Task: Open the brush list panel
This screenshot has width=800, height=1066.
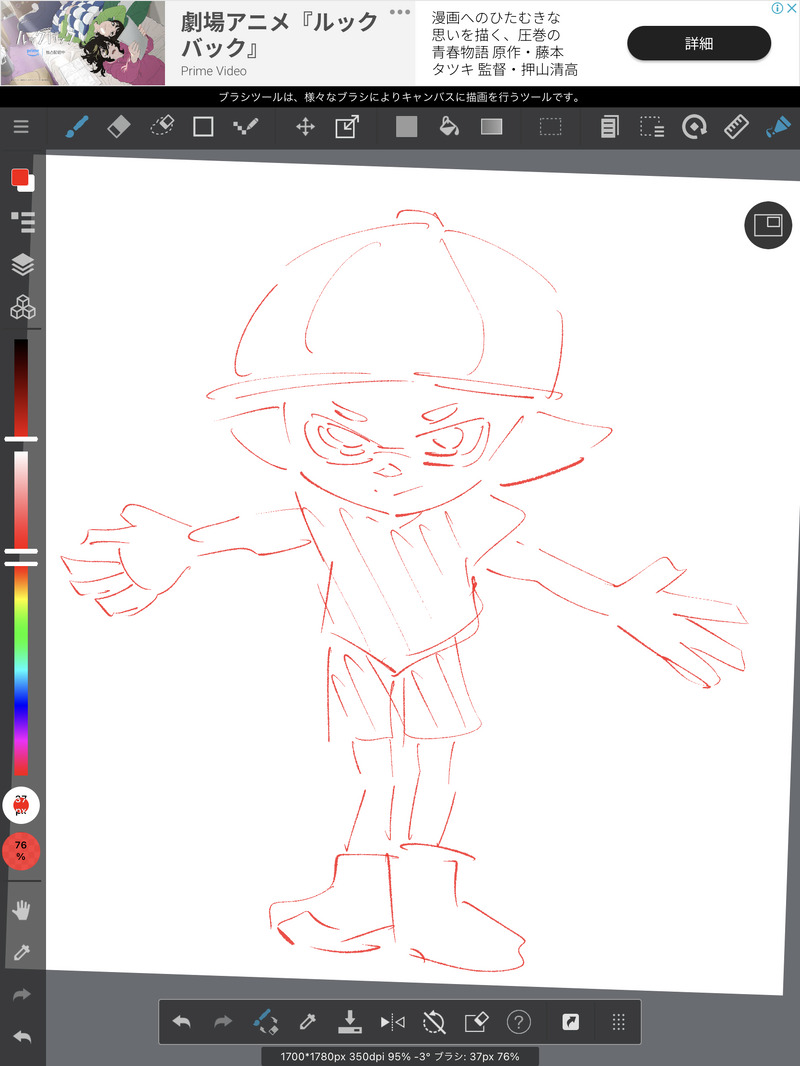Action: tap(22, 222)
